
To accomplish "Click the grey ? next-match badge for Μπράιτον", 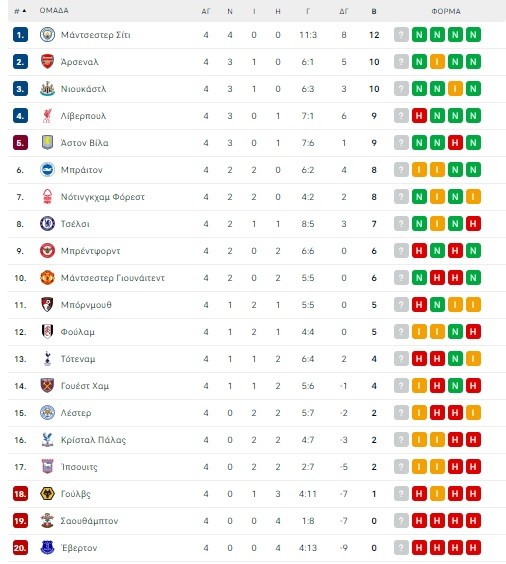I will [401, 170].
